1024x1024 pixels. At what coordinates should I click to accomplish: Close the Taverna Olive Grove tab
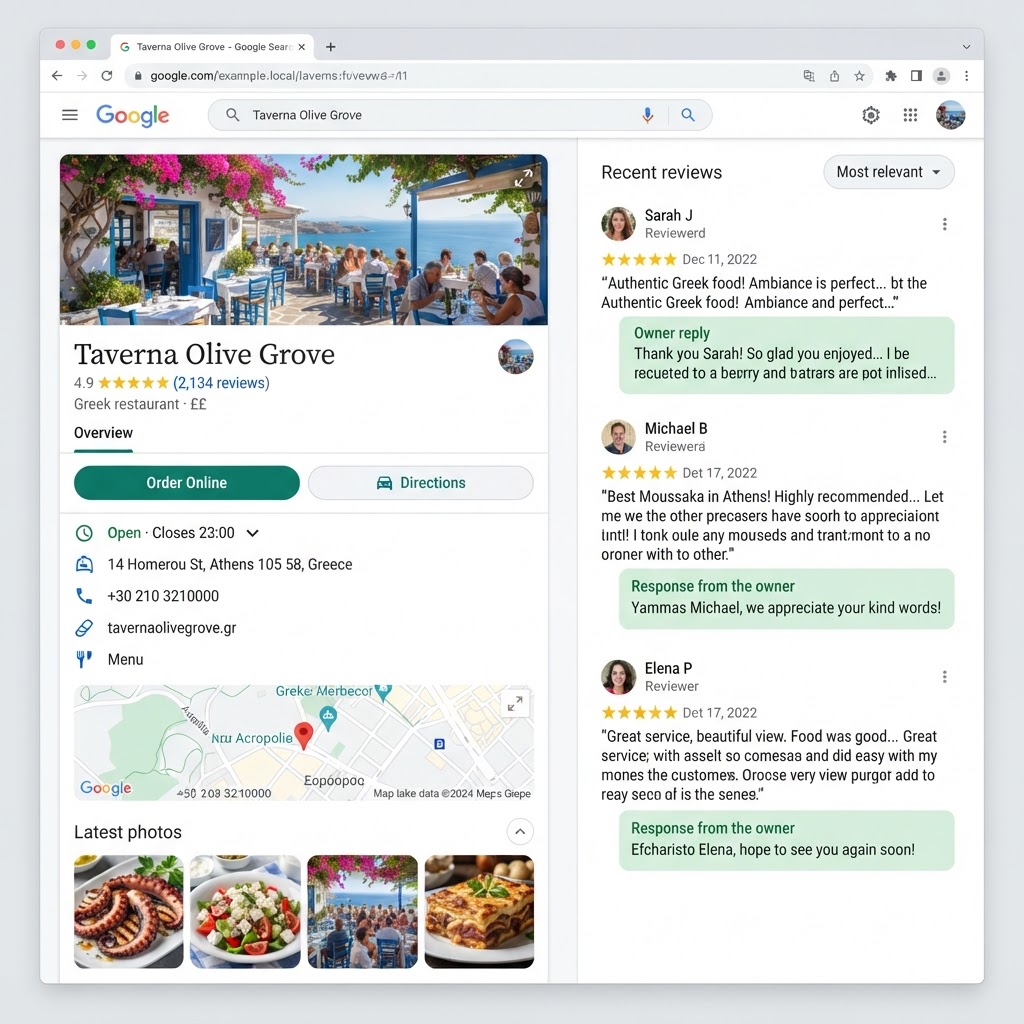(x=302, y=47)
